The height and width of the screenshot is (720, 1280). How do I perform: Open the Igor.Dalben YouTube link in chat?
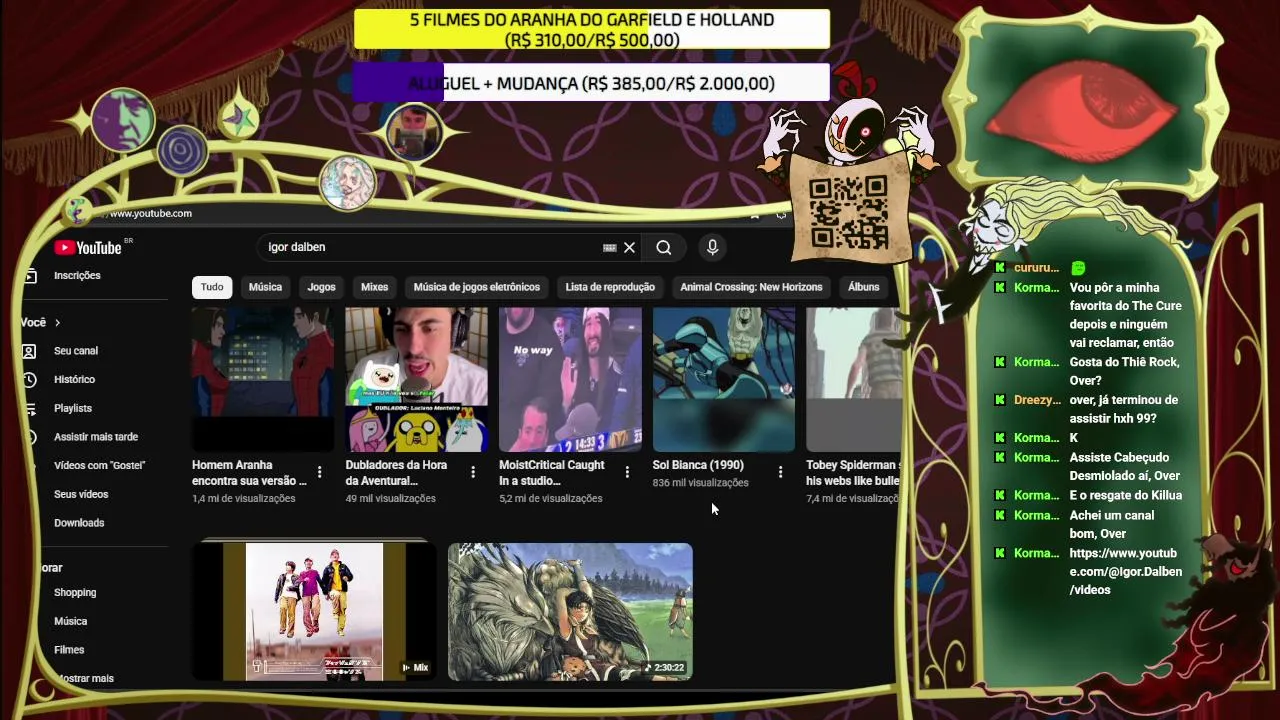point(1126,572)
